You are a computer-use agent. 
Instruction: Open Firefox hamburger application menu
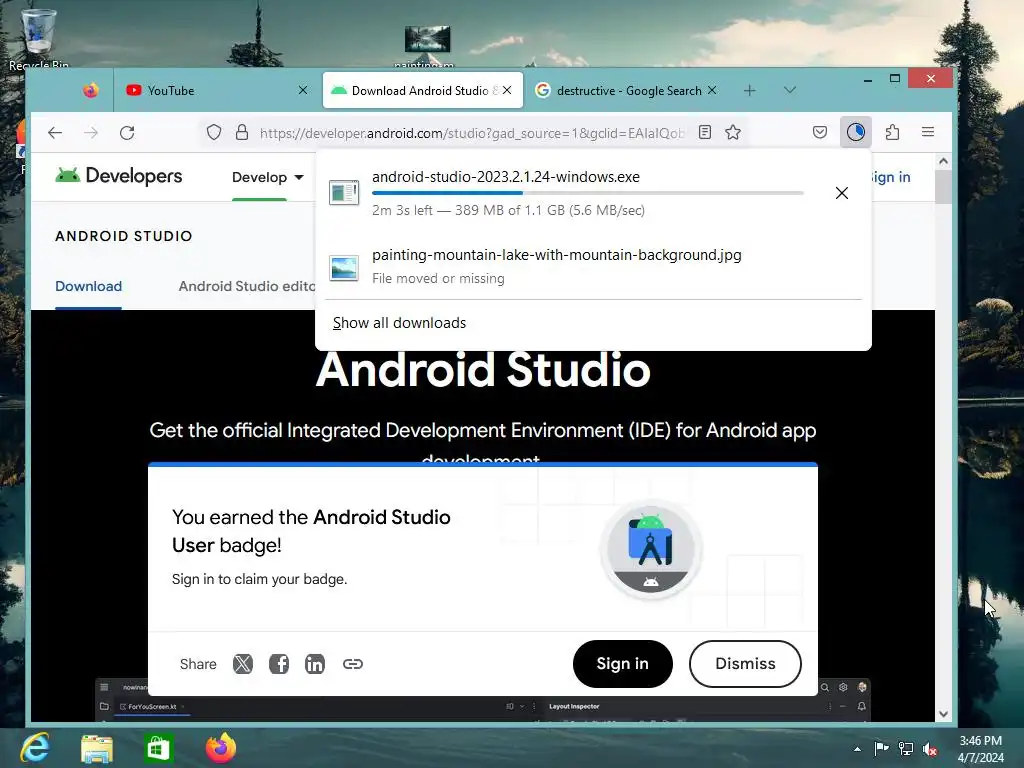coord(927,132)
